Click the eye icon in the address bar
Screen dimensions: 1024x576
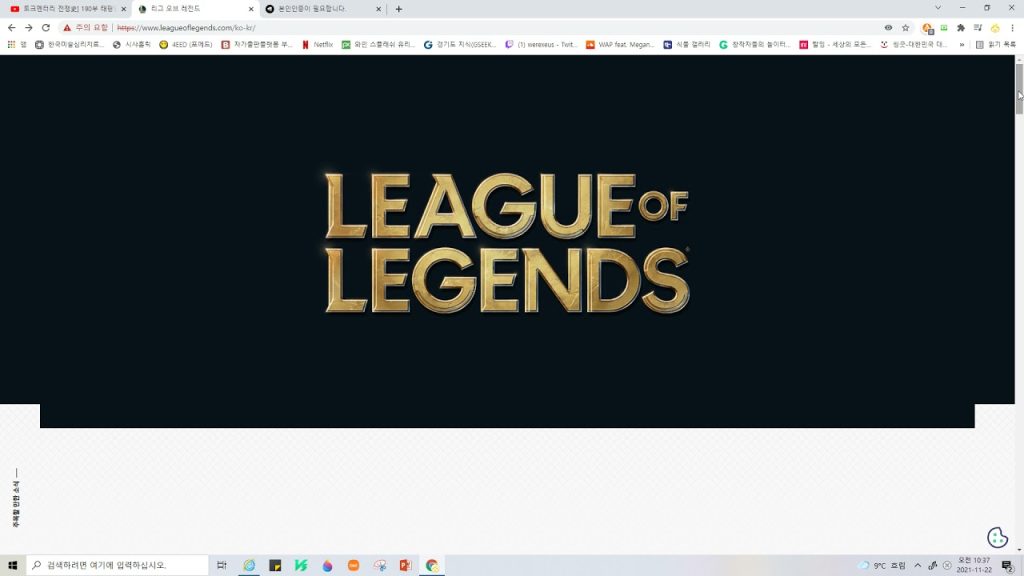tap(888, 28)
